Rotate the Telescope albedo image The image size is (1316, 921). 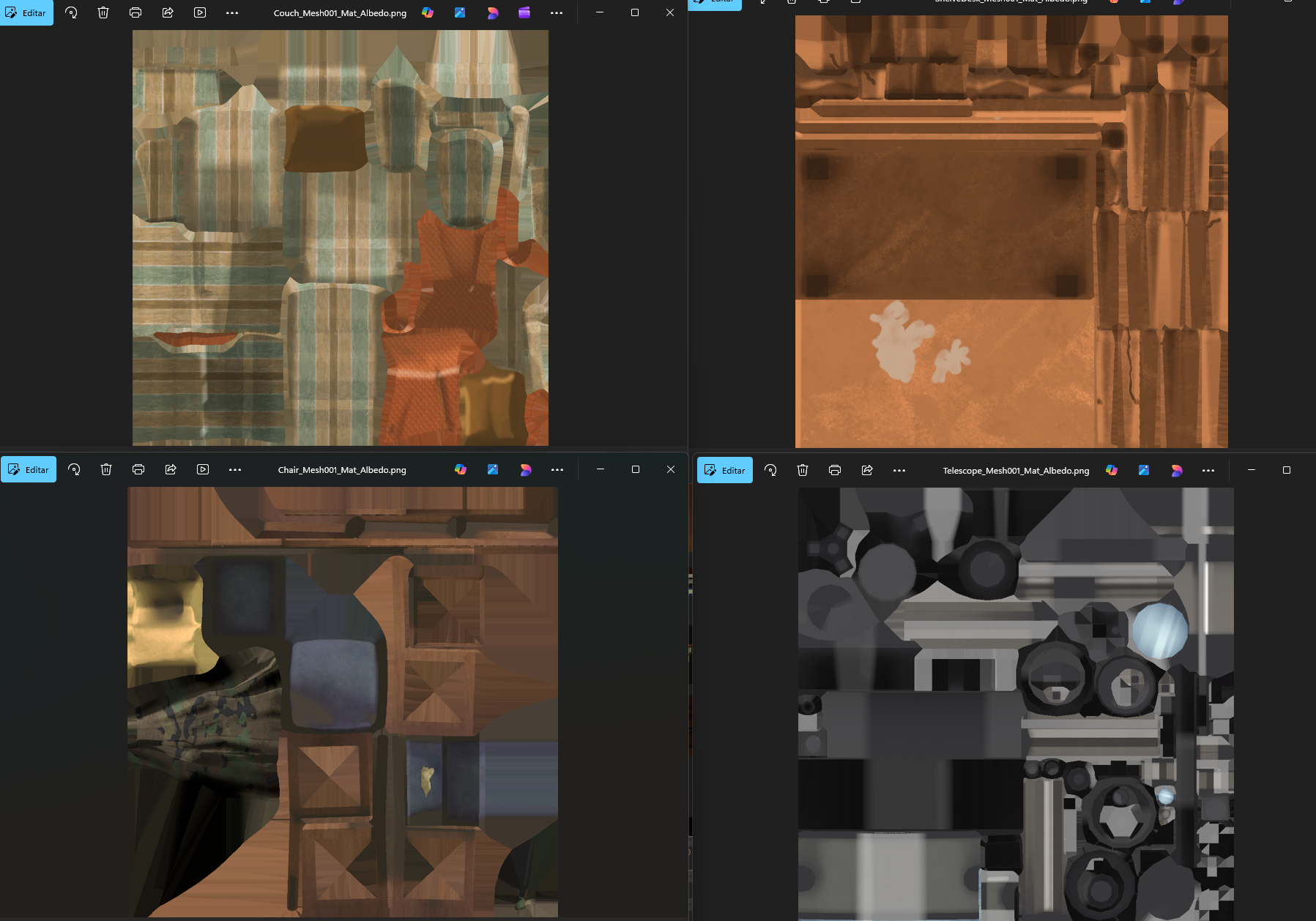[770, 470]
